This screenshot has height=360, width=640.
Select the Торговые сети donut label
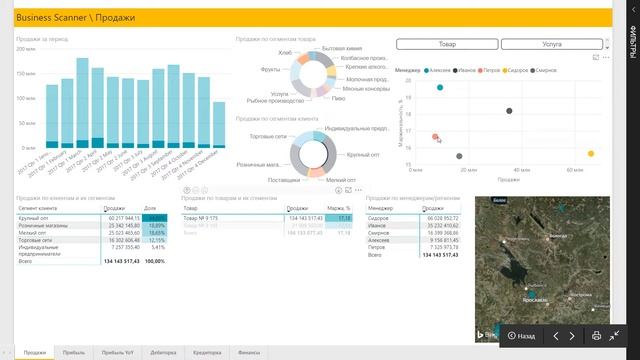coord(268,136)
